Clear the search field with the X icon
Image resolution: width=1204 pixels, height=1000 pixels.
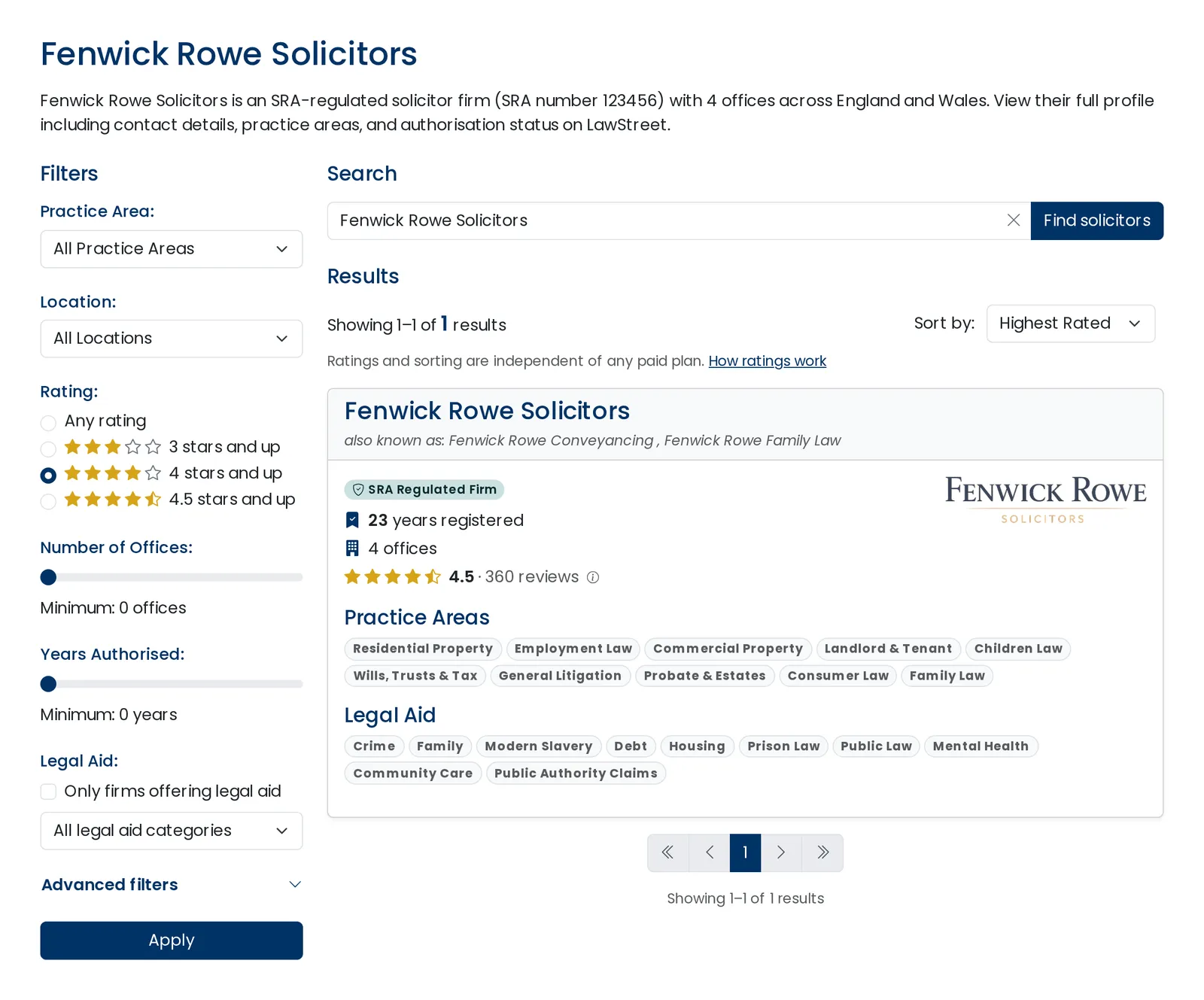pyautogui.click(x=1014, y=220)
